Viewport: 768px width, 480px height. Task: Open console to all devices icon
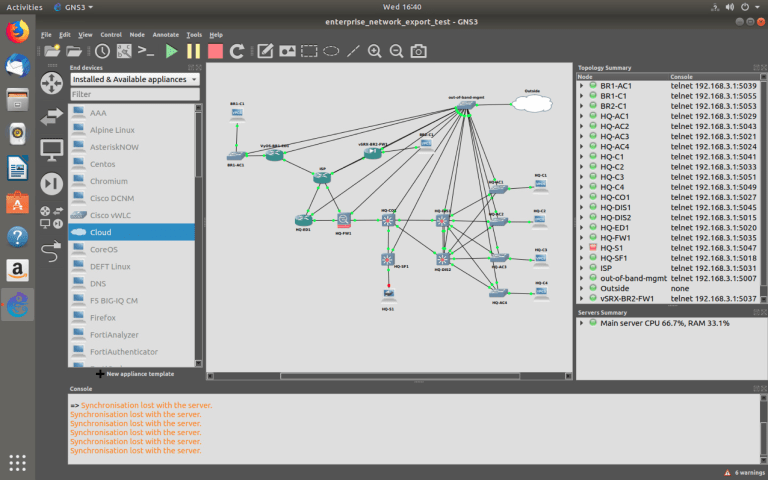[x=146, y=51]
